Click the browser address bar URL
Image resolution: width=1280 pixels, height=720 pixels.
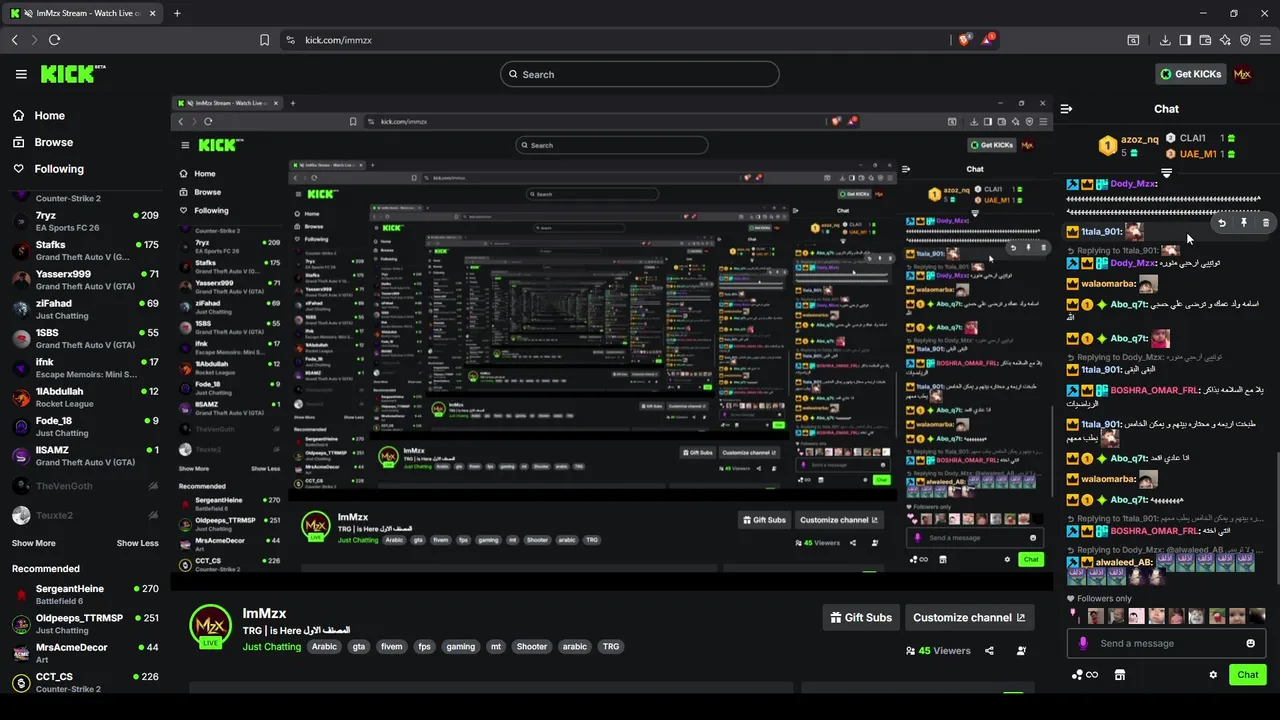point(338,40)
